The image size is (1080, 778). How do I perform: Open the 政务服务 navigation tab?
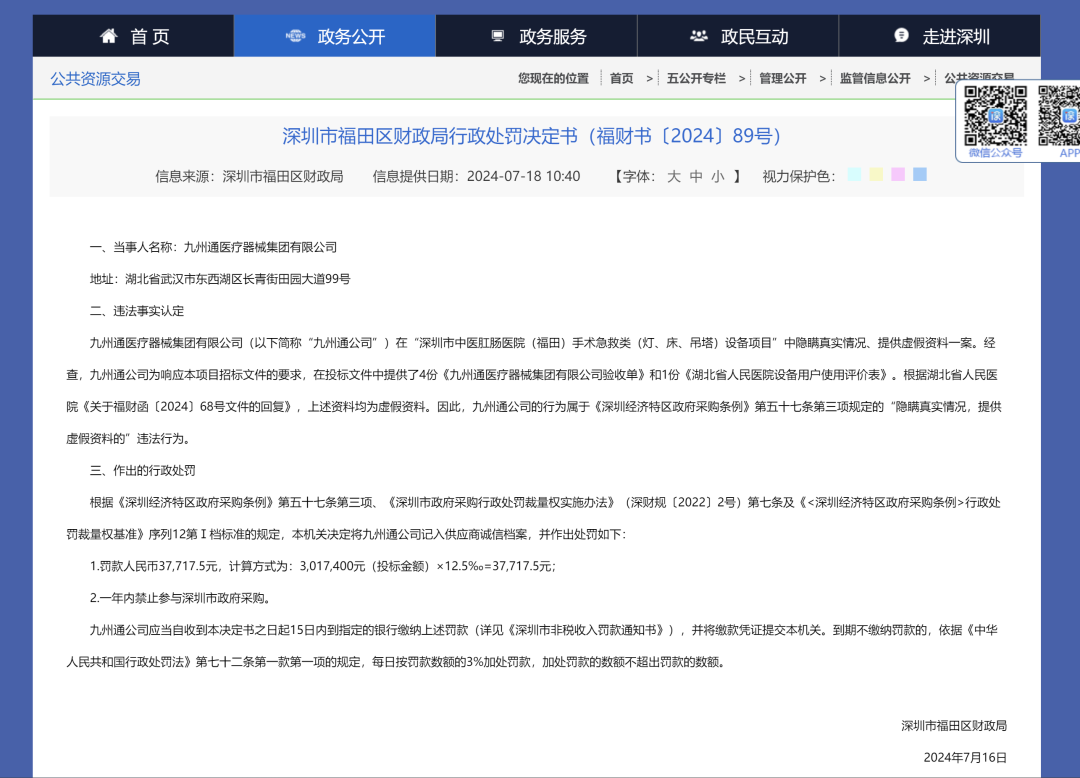point(552,37)
